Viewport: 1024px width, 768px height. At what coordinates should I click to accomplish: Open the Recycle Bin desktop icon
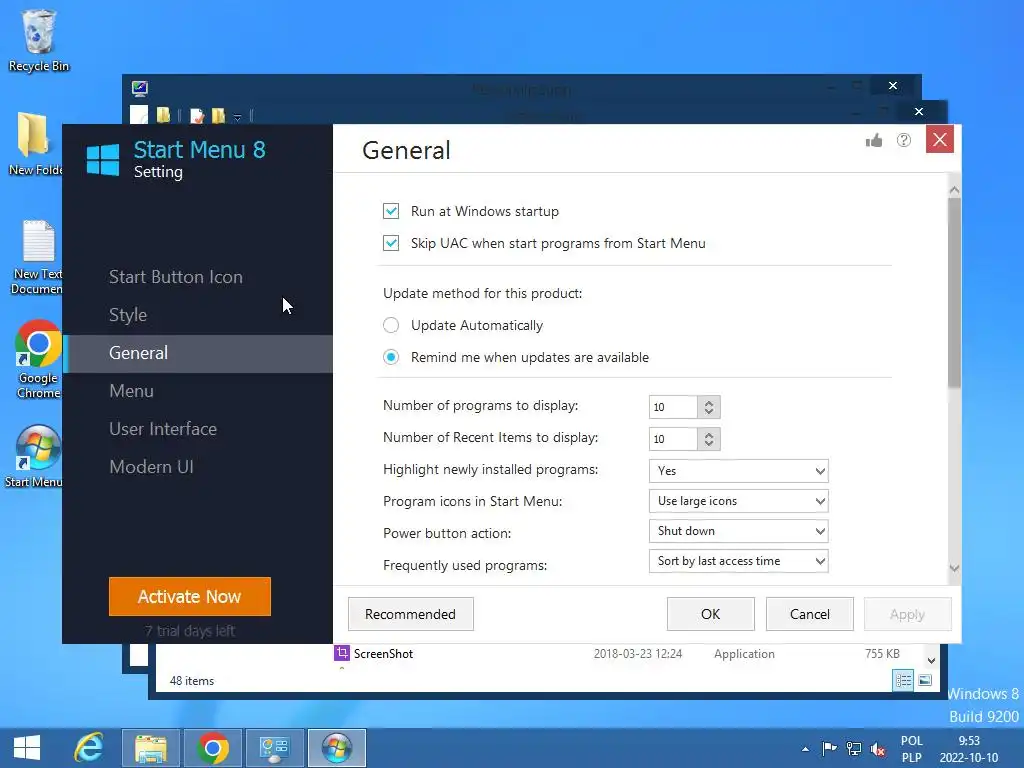pyautogui.click(x=38, y=40)
